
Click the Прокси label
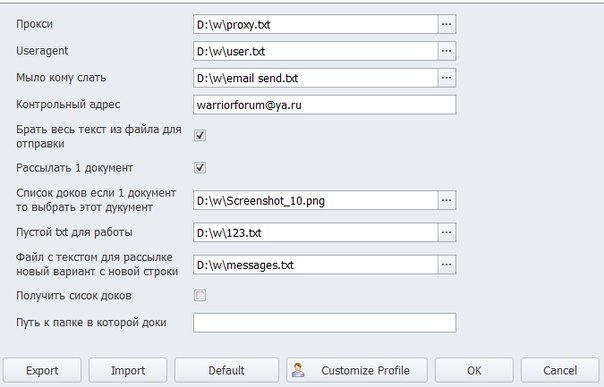(34, 24)
